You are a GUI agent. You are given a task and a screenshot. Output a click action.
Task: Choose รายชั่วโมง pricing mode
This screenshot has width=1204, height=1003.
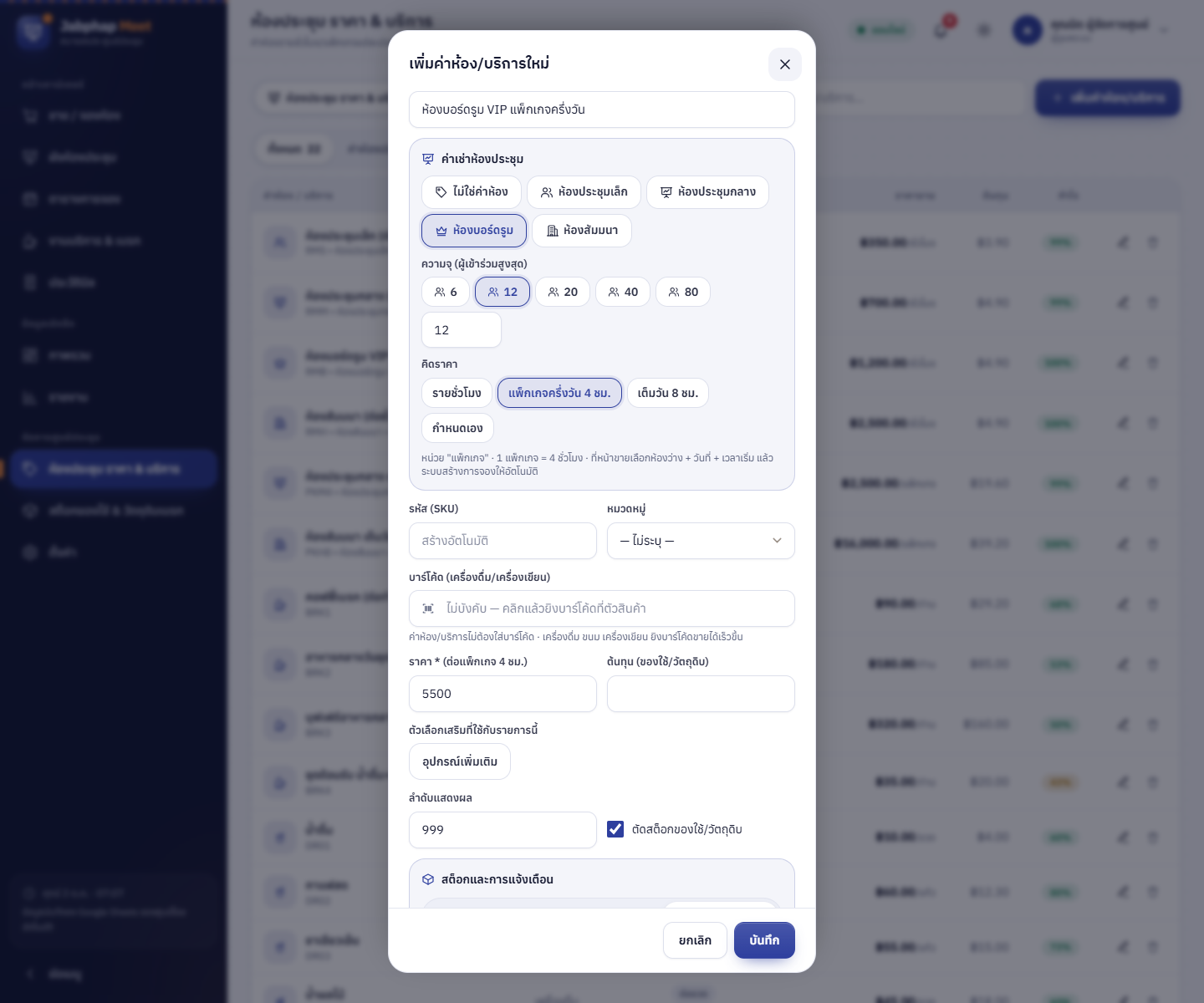457,393
